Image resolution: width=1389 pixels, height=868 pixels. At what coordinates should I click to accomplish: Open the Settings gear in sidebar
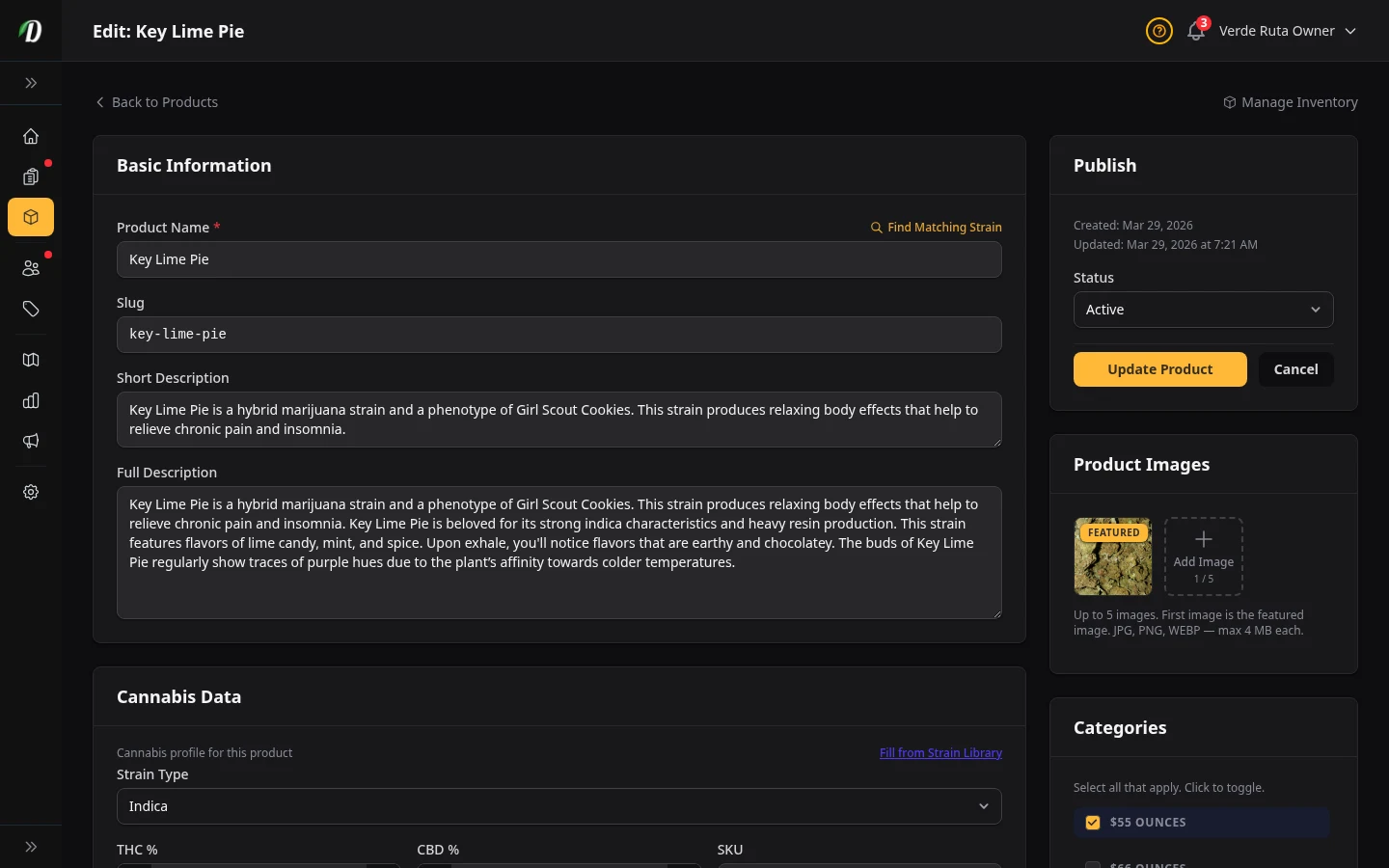point(30,492)
